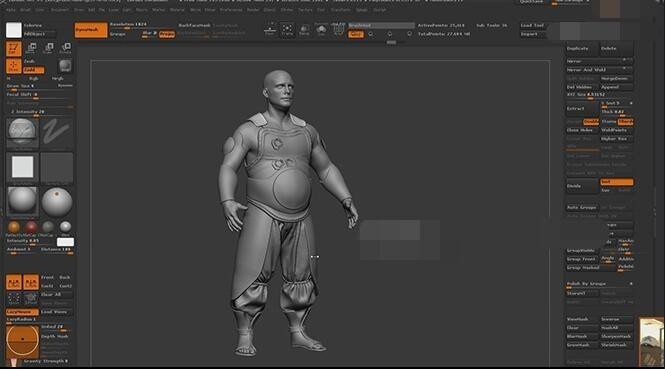Image resolution: width=665 pixels, height=369 pixels.
Task: Toggle the Dynamic draw size option
Action: pos(65,86)
